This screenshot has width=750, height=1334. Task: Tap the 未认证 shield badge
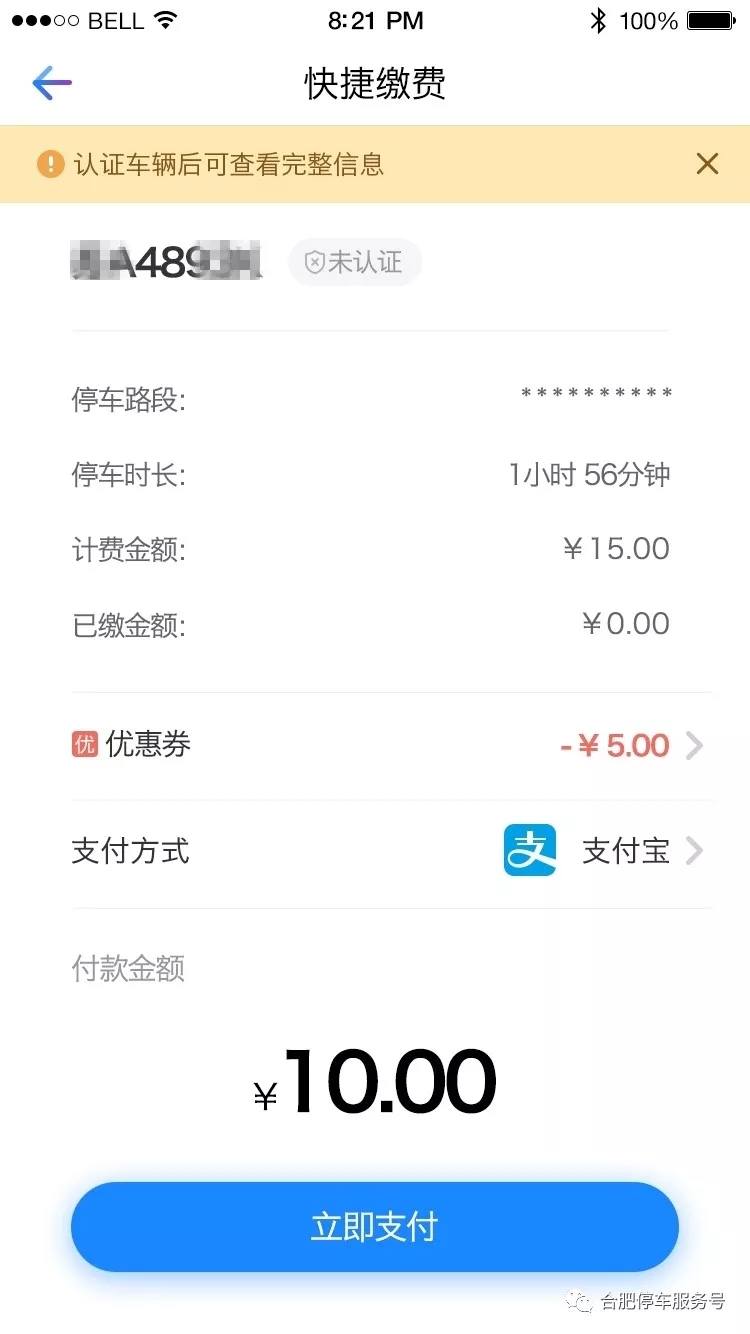click(x=354, y=263)
